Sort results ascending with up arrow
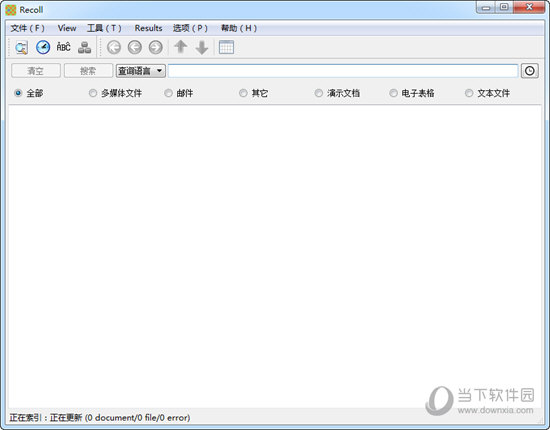The height and width of the screenshot is (430, 550). pyautogui.click(x=181, y=47)
